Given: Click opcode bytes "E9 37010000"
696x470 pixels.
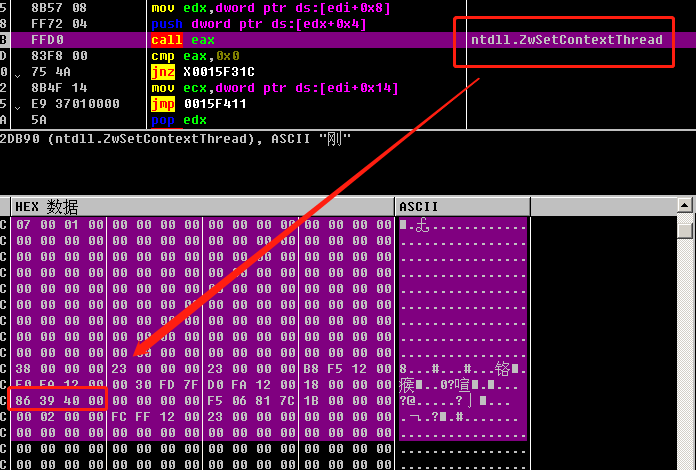Looking at the screenshot, I should pos(75,104).
